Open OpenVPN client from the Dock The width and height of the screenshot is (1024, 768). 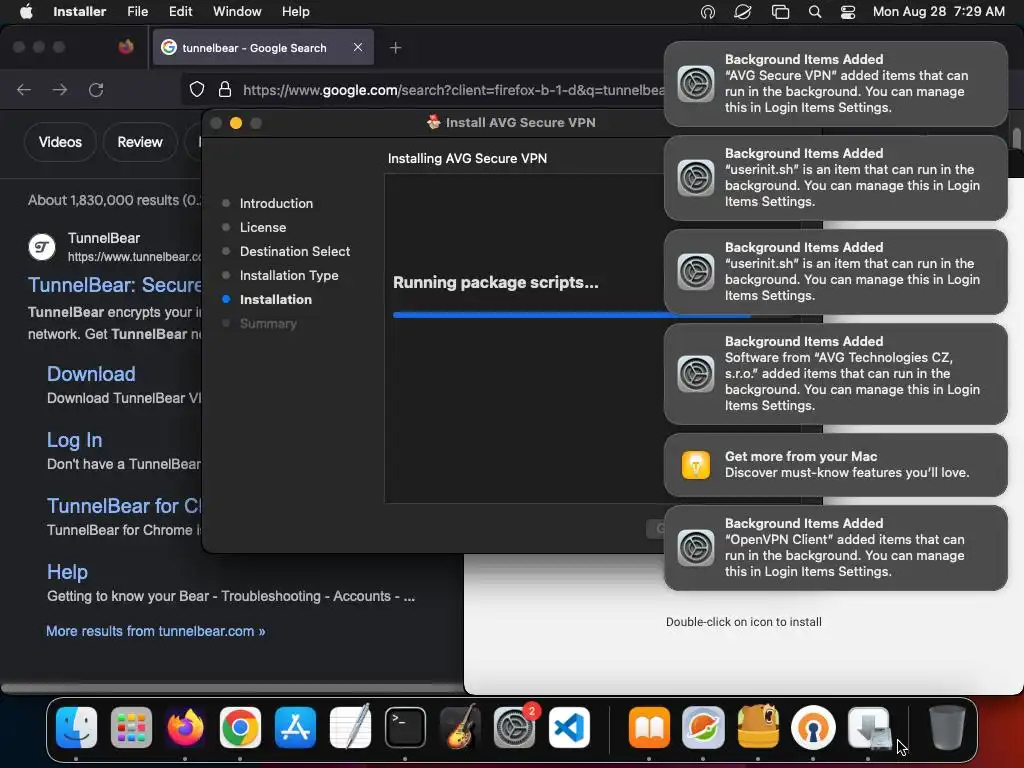[x=813, y=728]
